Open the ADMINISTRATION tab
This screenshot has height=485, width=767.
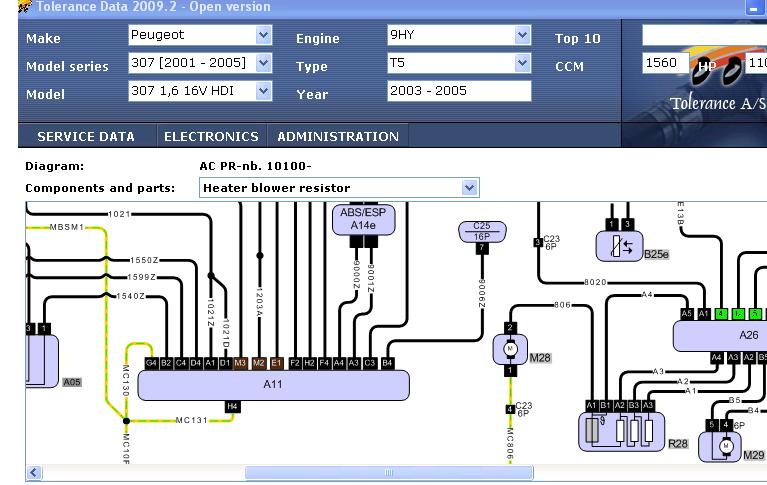[338, 137]
